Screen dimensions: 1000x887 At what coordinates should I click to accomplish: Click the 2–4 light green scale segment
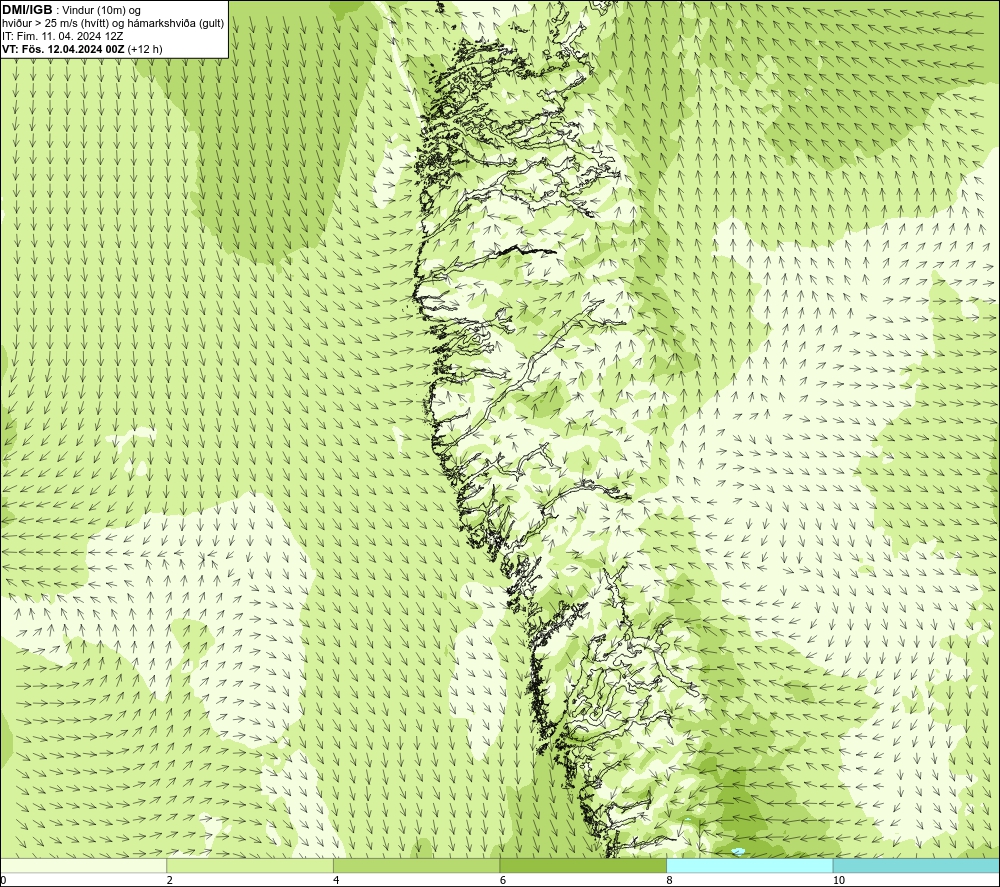[x=250, y=865]
